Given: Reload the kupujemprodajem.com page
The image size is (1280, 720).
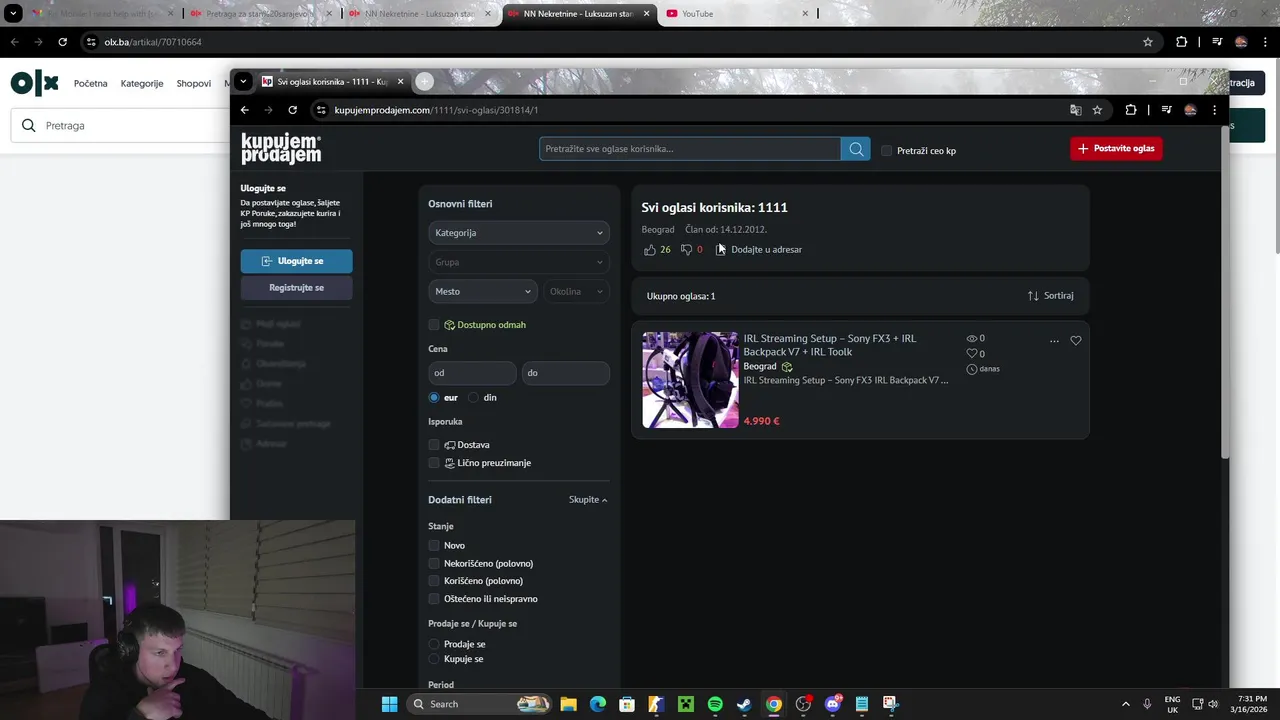Looking at the screenshot, I should pyautogui.click(x=292, y=110).
